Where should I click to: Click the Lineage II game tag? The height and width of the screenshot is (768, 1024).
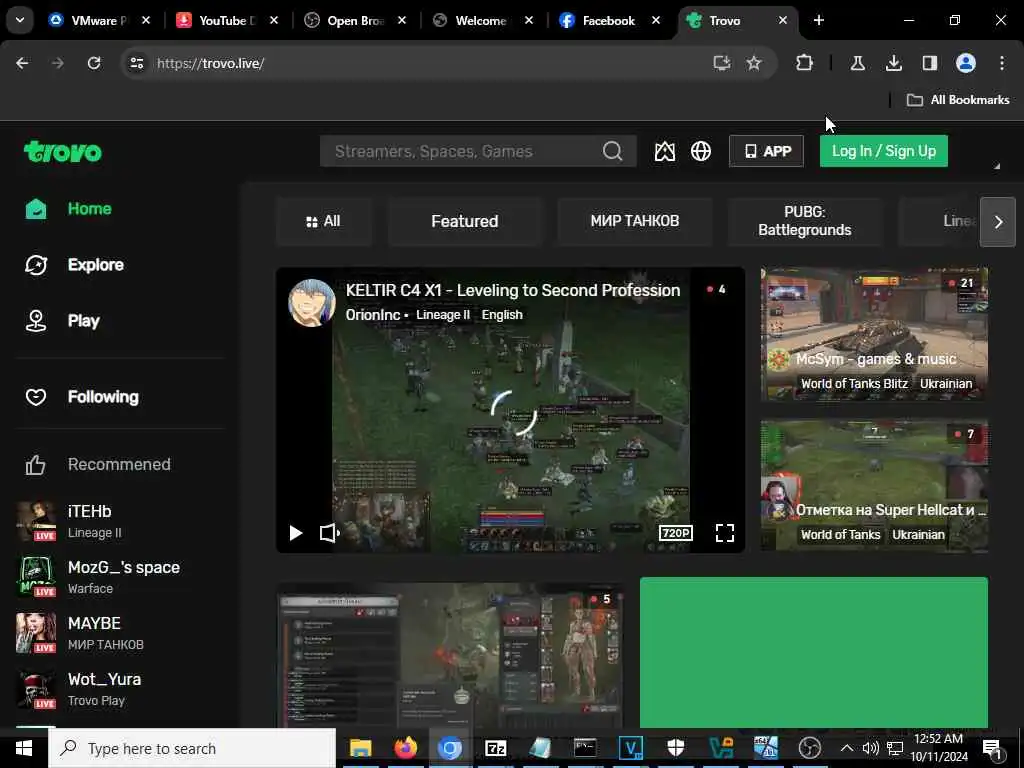click(x=443, y=315)
